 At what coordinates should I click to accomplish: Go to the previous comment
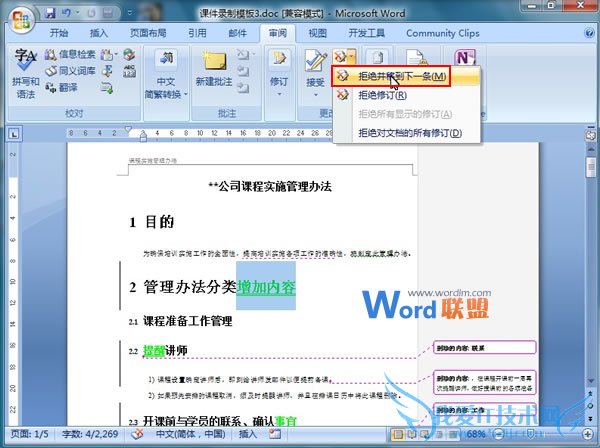pyautogui.click(x=243, y=71)
